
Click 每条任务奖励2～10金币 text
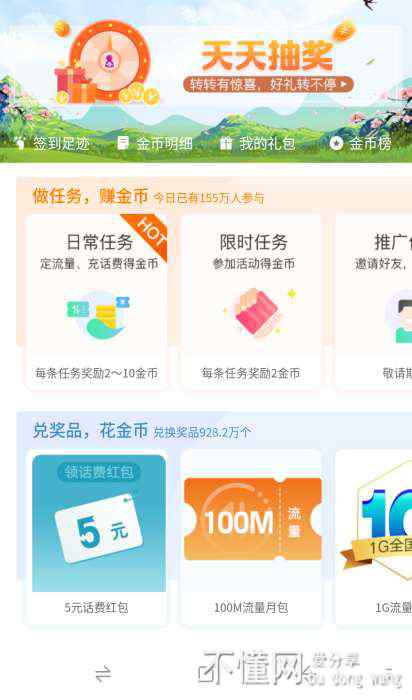pos(97,374)
